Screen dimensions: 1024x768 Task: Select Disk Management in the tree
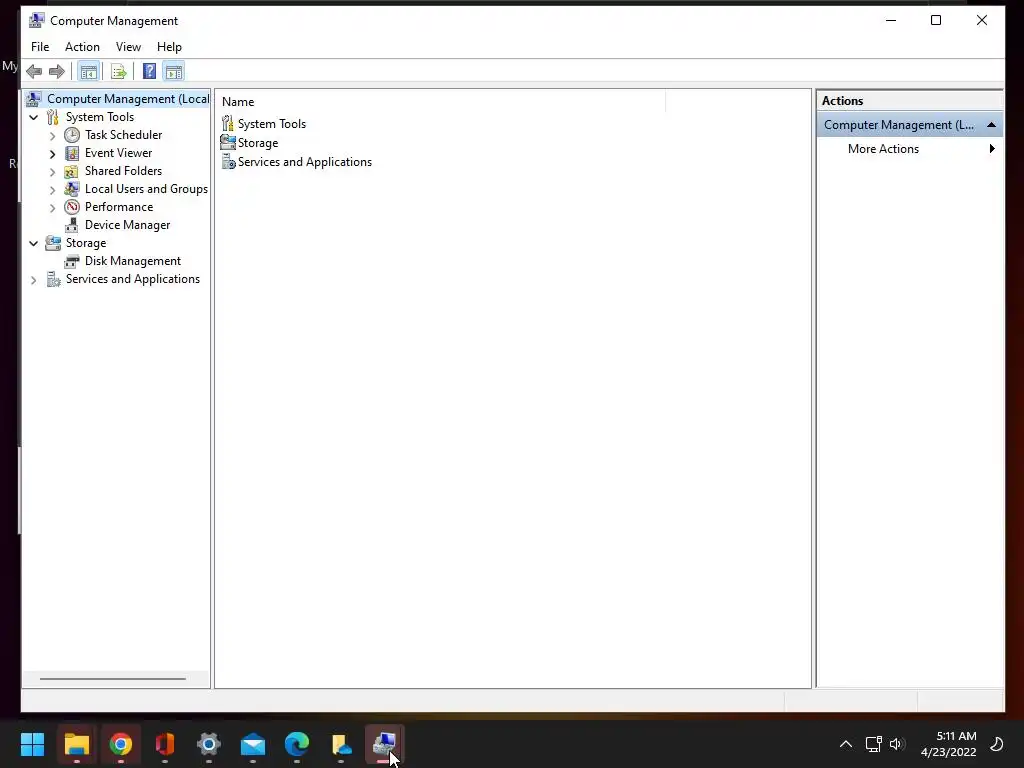pyautogui.click(x=133, y=261)
